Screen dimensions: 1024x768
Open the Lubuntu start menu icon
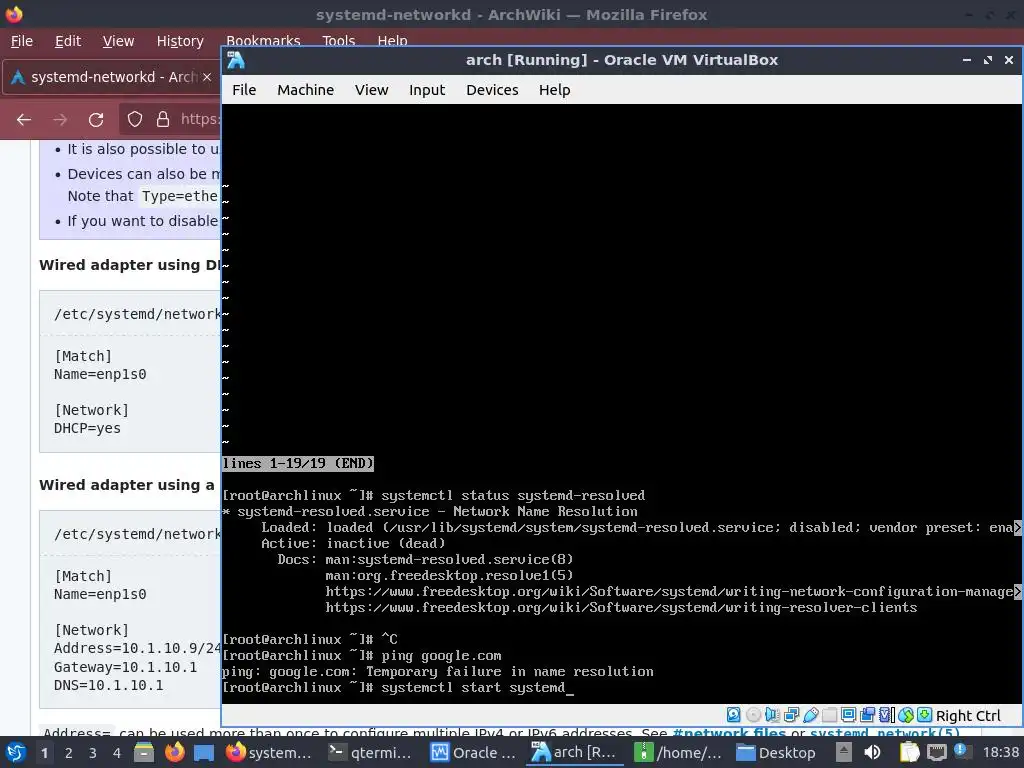click(x=15, y=752)
